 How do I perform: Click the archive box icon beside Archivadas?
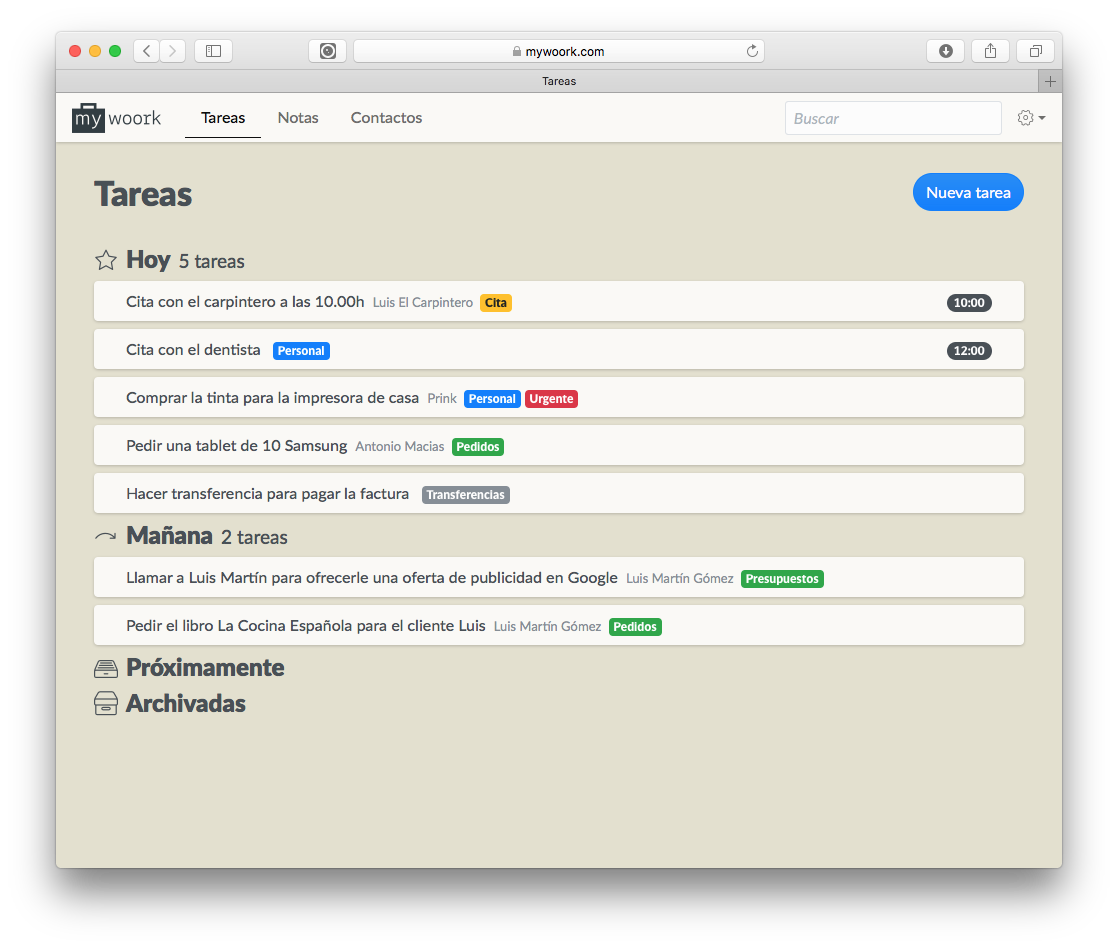(x=106, y=704)
